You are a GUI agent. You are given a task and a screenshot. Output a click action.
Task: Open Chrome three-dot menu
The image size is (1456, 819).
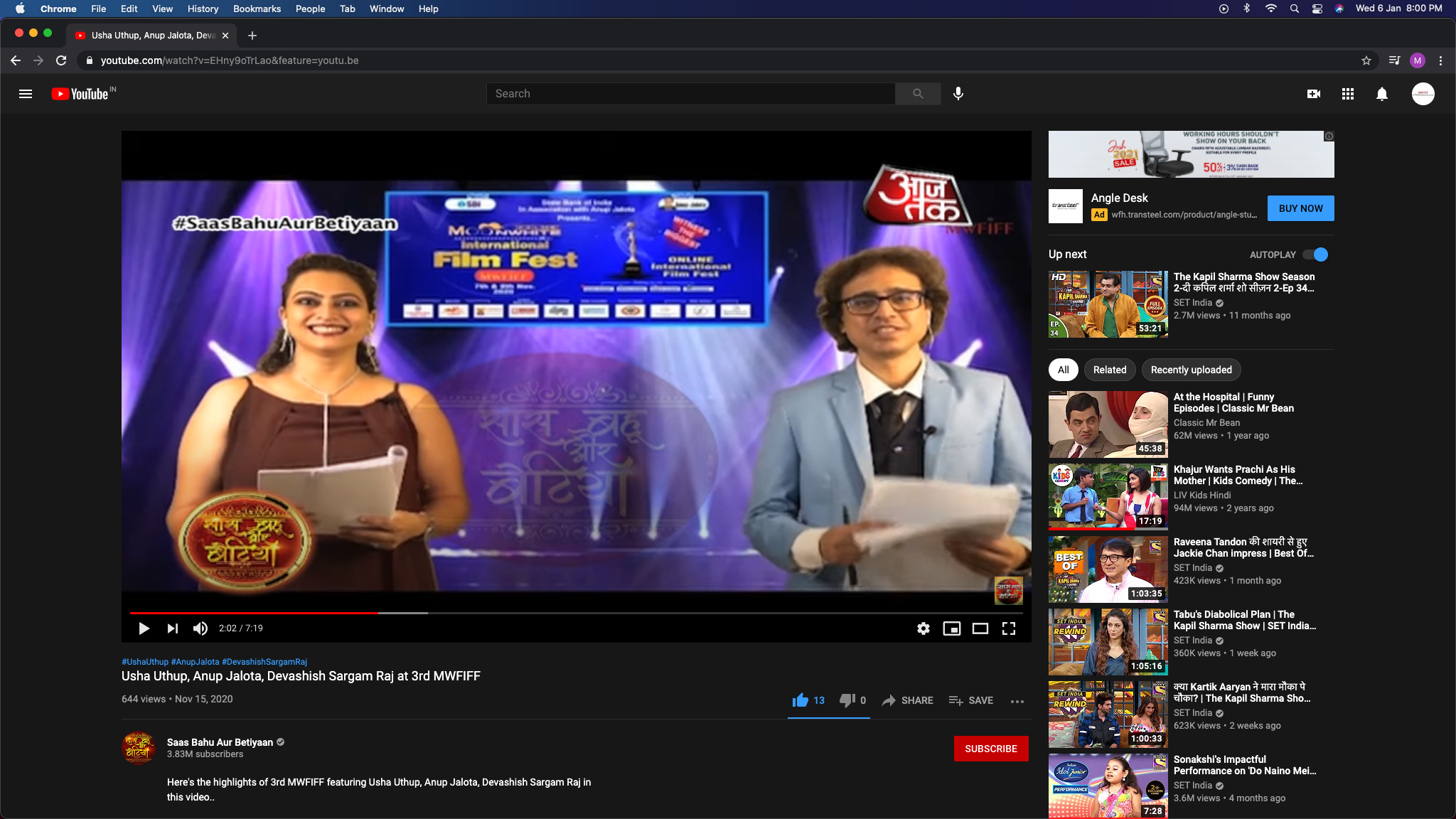pyautogui.click(x=1441, y=60)
